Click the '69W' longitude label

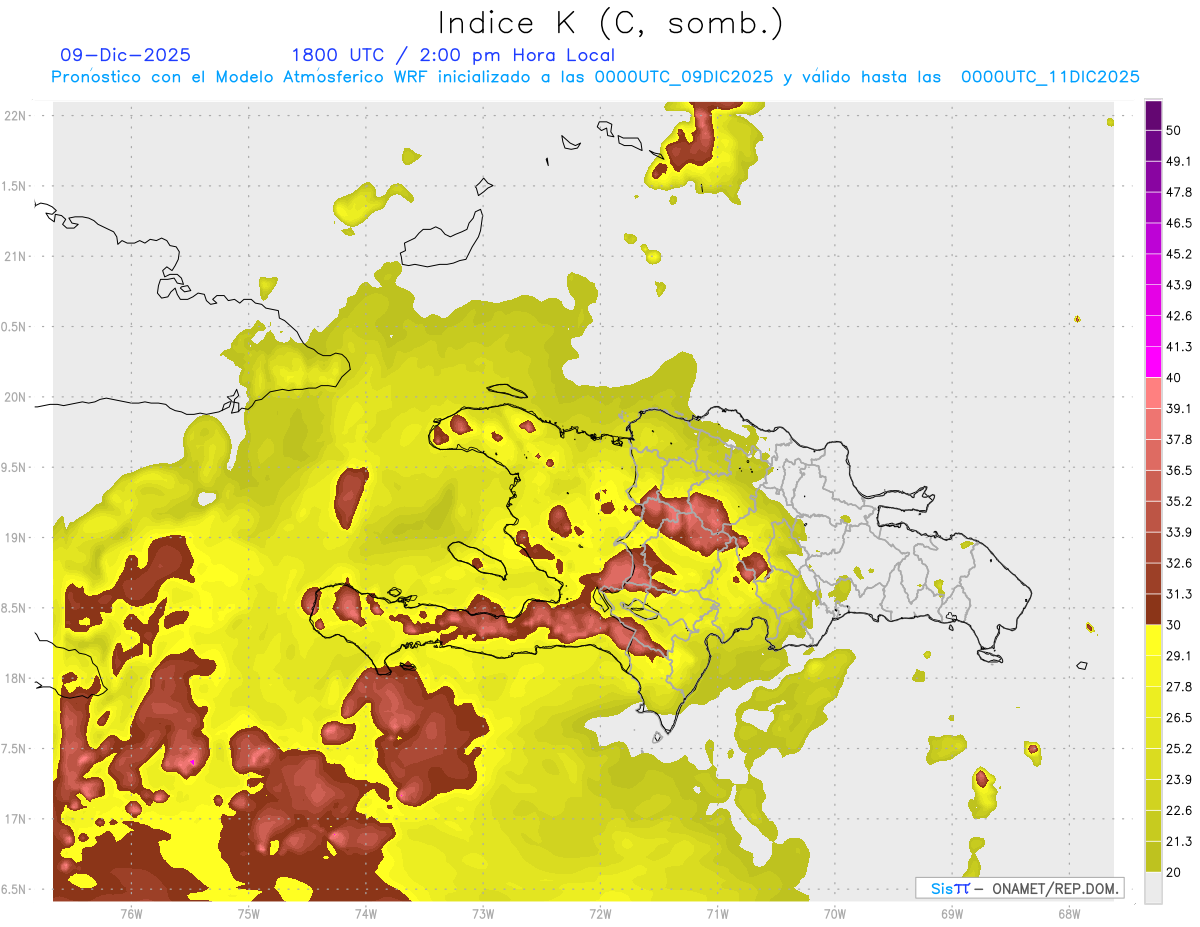[x=951, y=913]
